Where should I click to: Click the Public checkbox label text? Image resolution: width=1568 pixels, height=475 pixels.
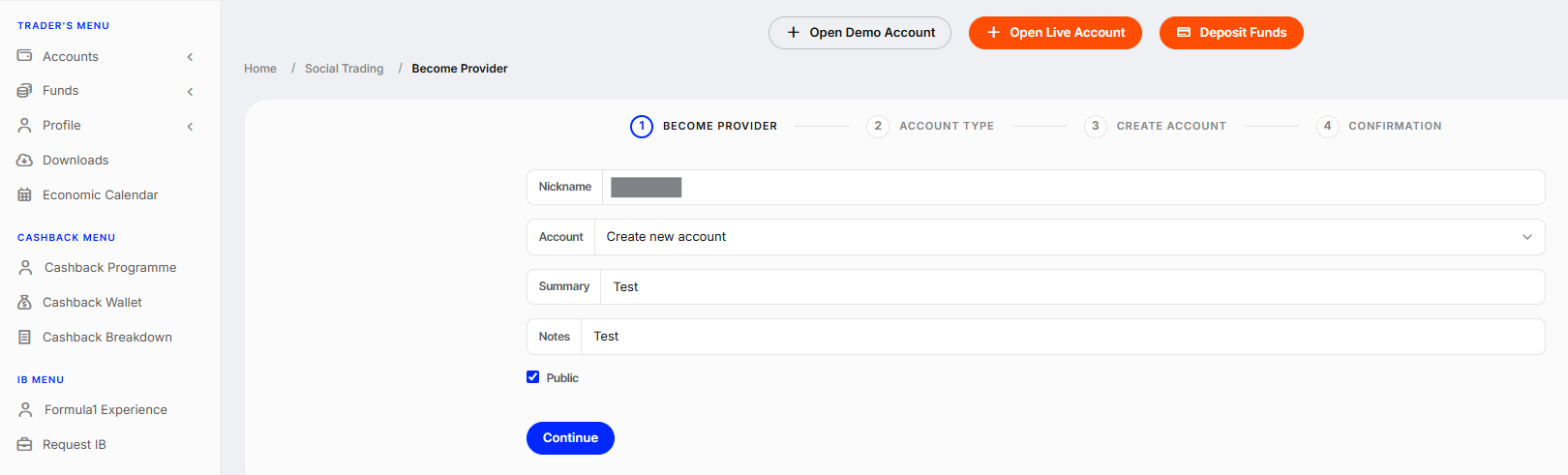point(562,378)
